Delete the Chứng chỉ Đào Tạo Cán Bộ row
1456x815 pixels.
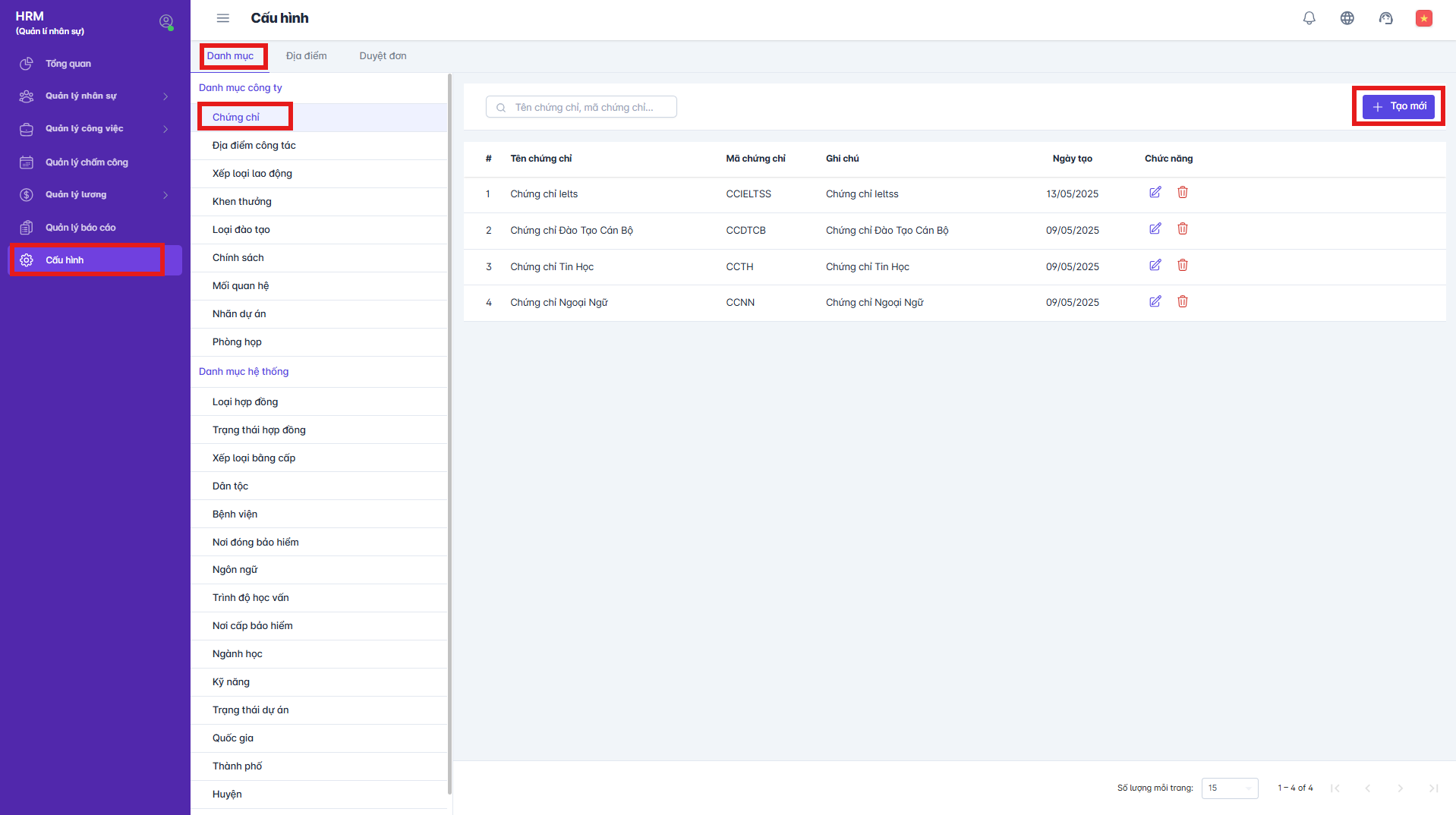point(1182,229)
